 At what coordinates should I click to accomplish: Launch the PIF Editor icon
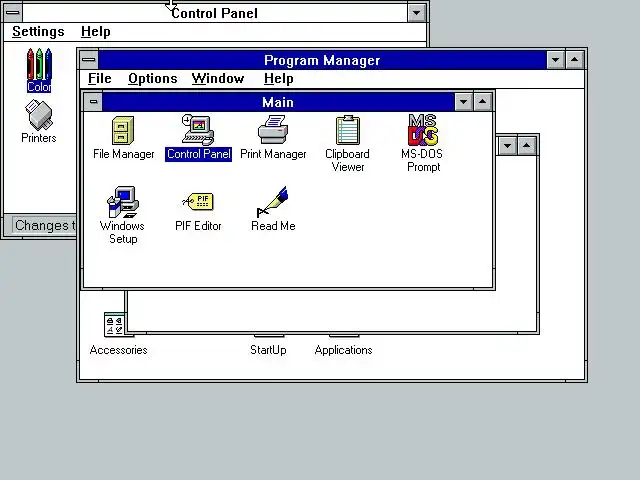coord(198,202)
